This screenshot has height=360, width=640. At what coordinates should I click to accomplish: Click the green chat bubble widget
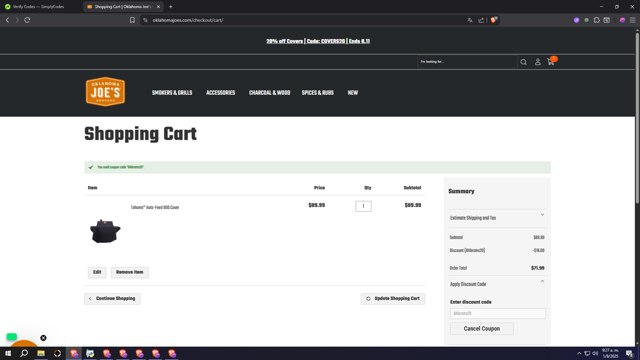pos(12,337)
